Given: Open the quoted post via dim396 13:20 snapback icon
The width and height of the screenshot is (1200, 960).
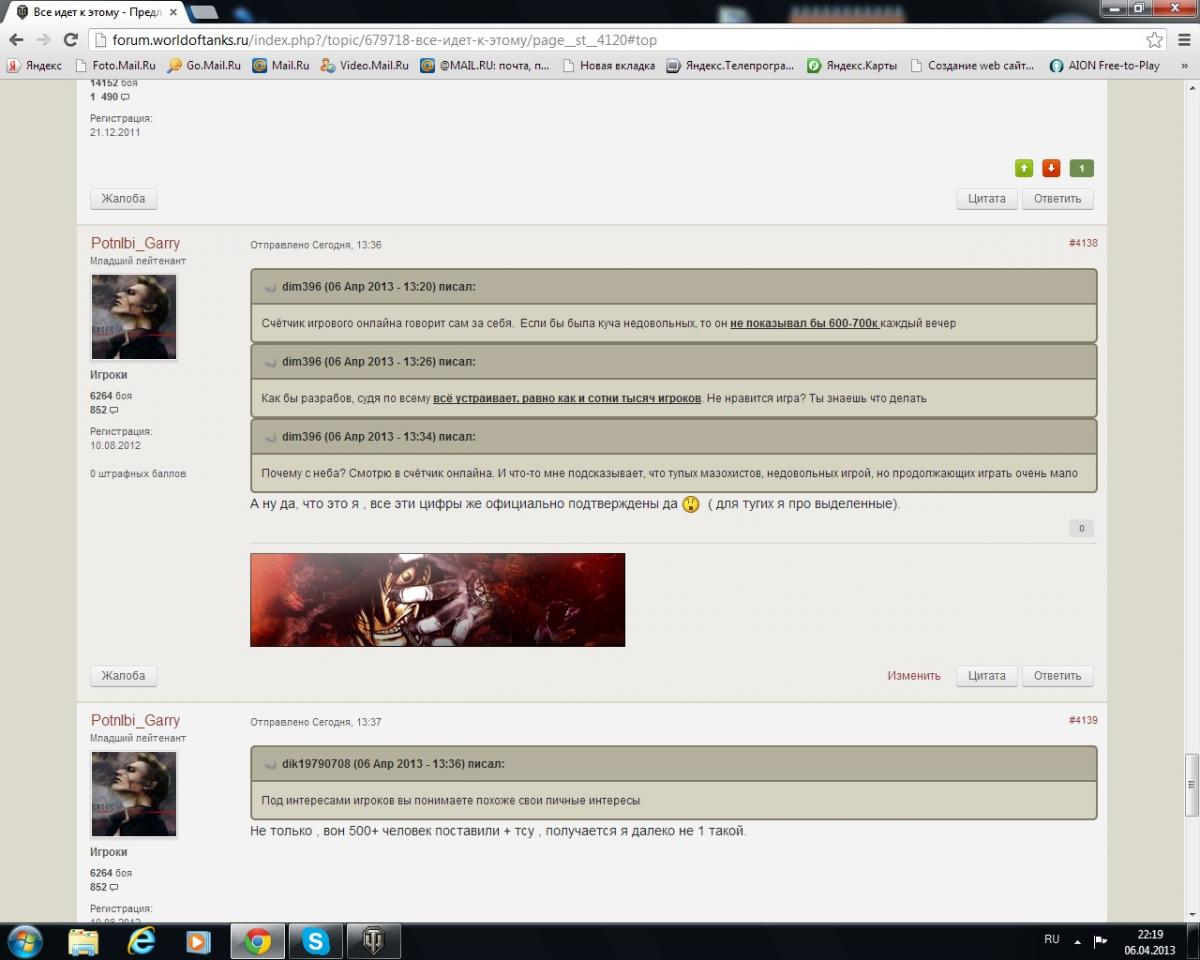Looking at the screenshot, I should [x=270, y=287].
